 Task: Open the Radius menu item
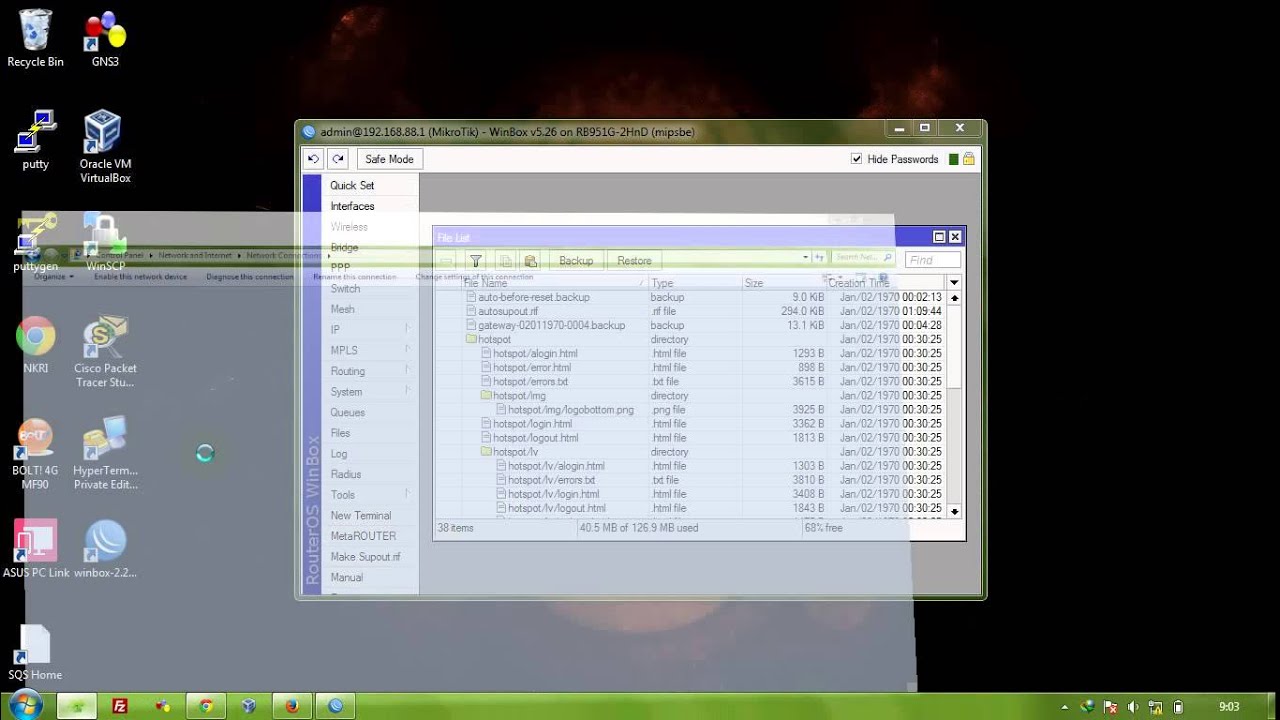click(369, 474)
